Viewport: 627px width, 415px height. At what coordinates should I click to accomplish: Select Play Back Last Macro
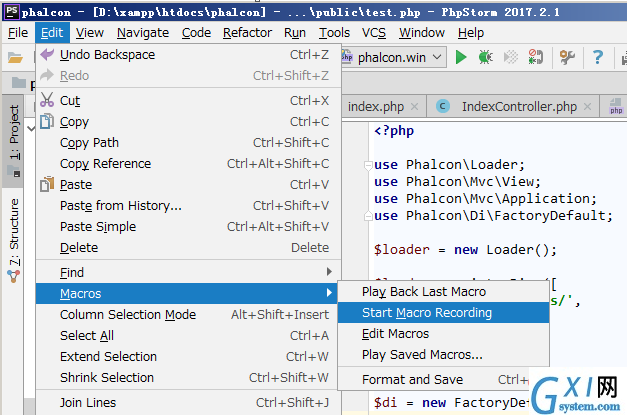pyautogui.click(x=443, y=292)
